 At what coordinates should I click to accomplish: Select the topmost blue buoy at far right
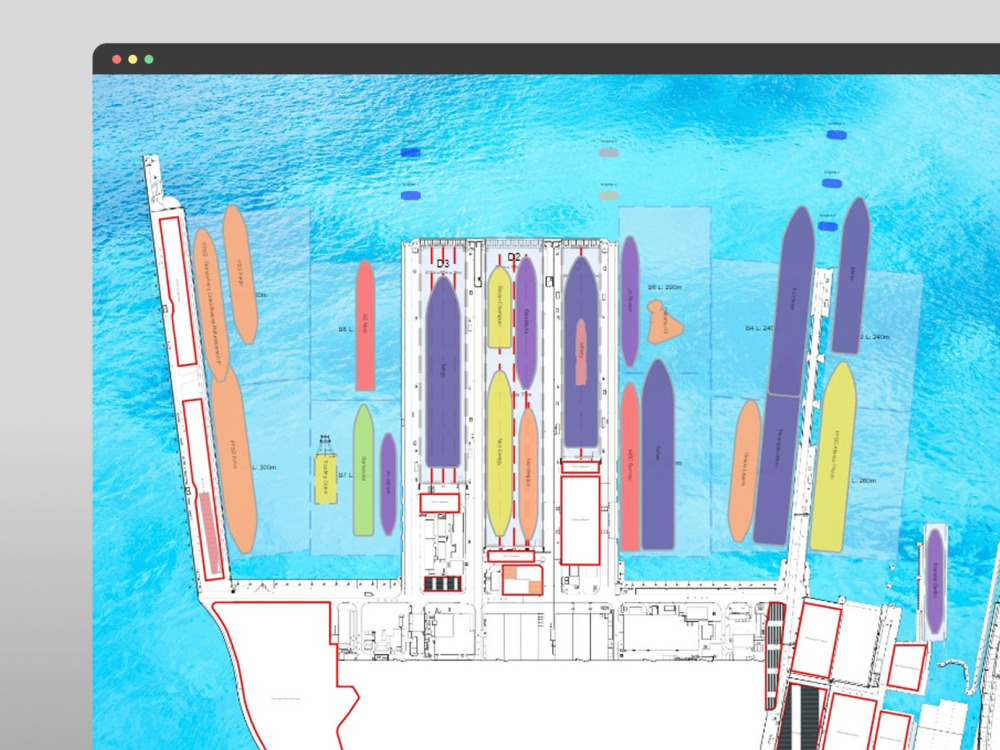click(x=836, y=135)
